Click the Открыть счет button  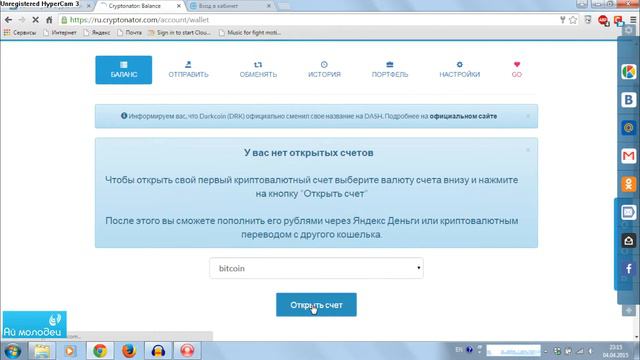tap(316, 304)
